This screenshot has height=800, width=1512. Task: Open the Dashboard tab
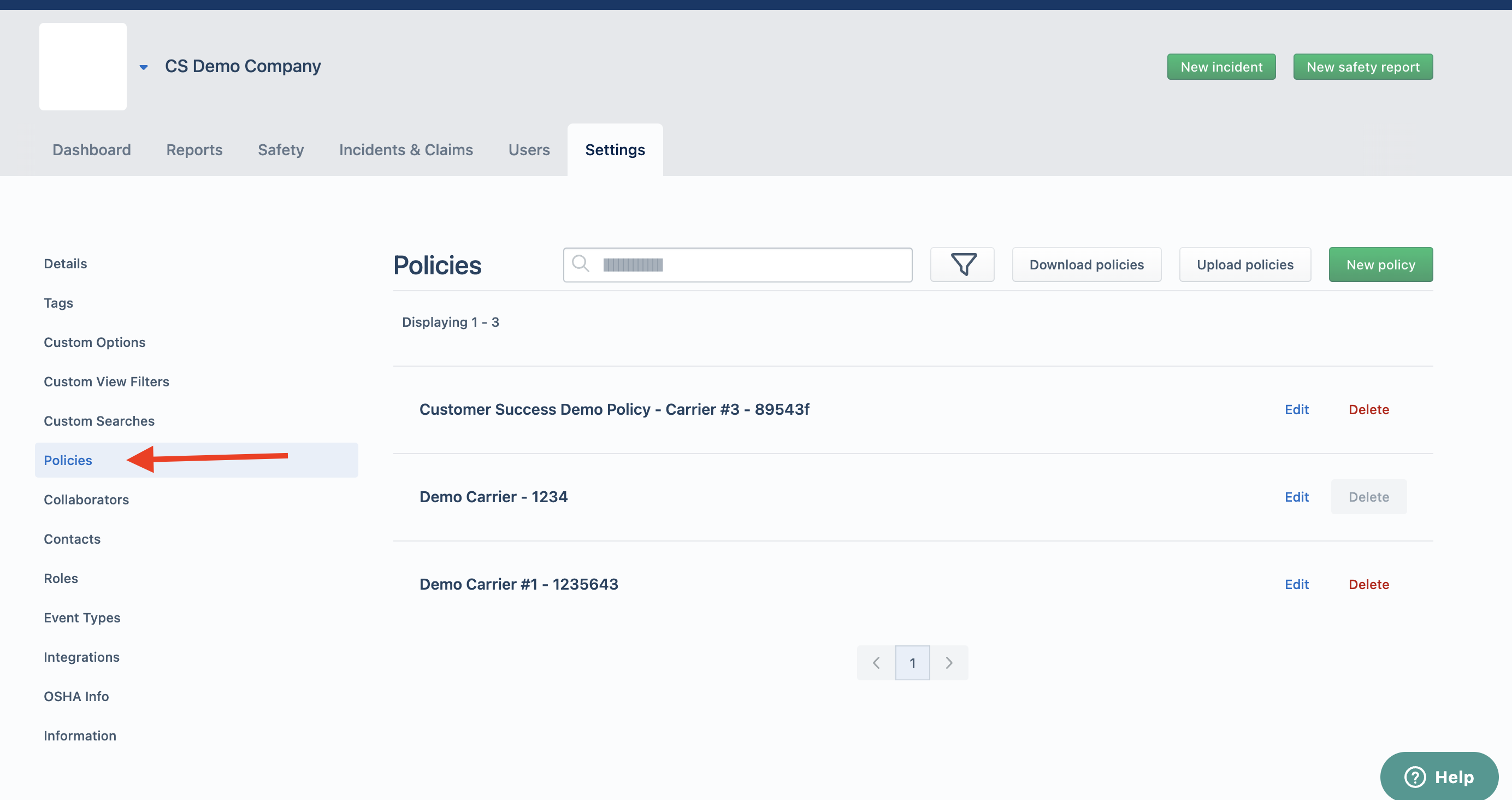tap(92, 150)
